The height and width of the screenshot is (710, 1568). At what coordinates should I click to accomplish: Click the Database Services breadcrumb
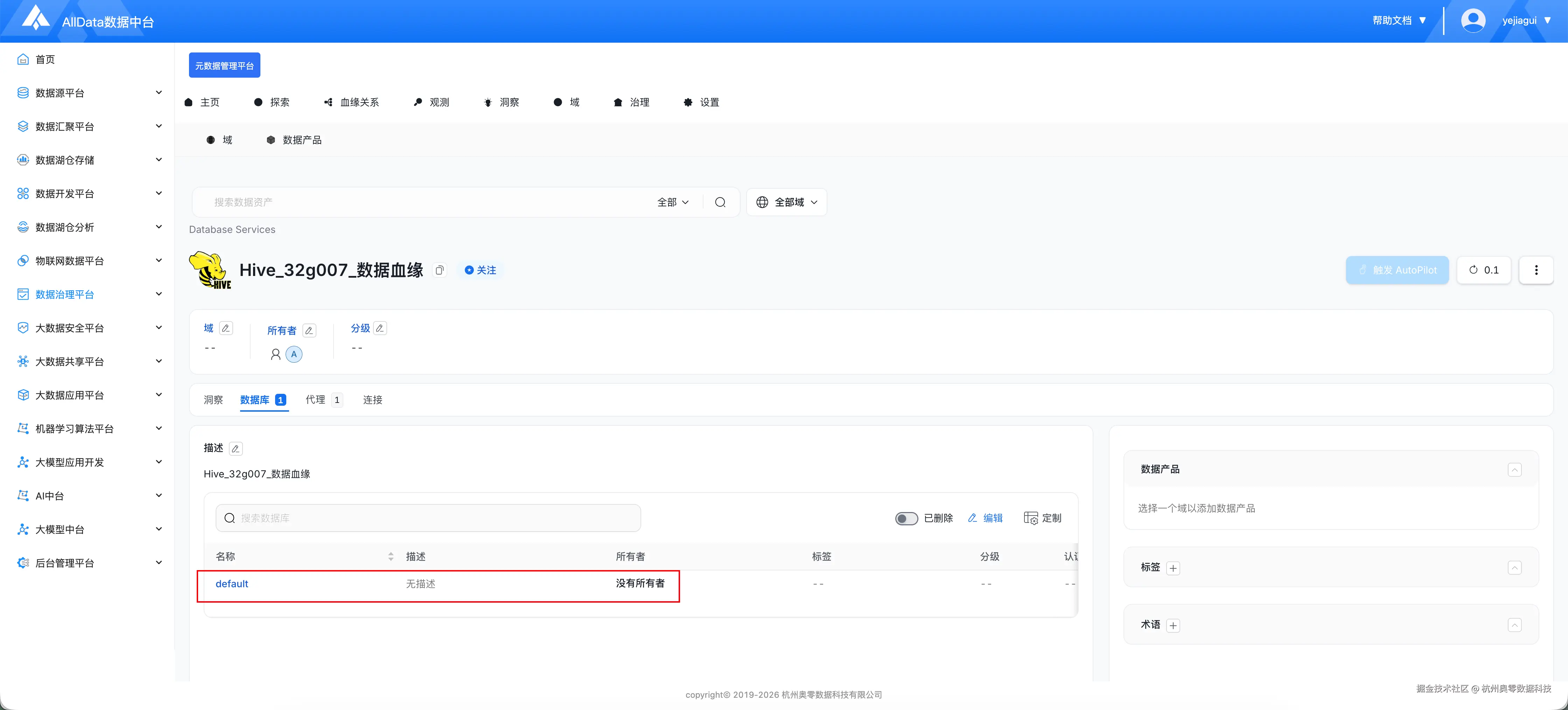[x=232, y=230]
